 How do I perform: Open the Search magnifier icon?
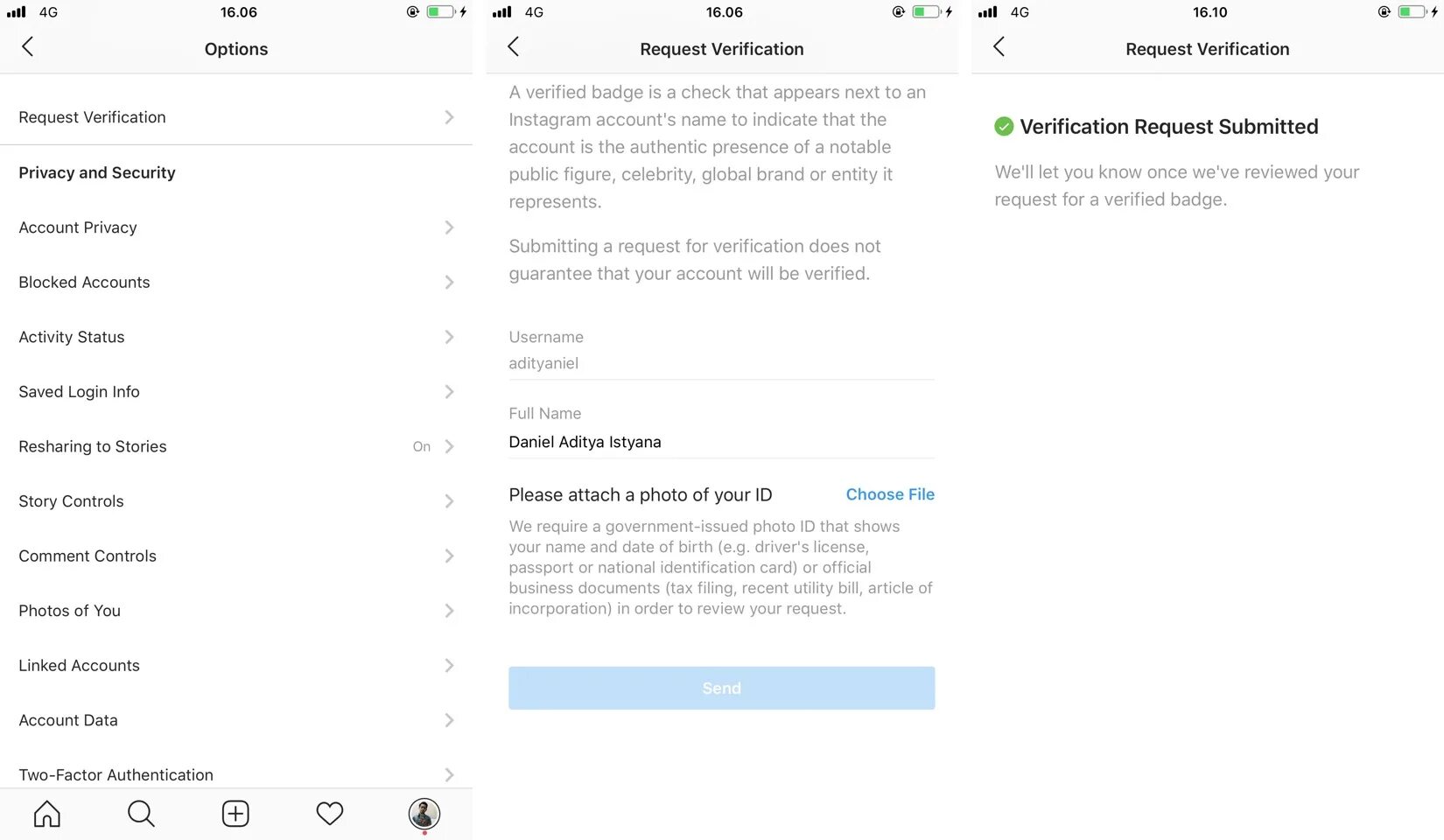(141, 814)
